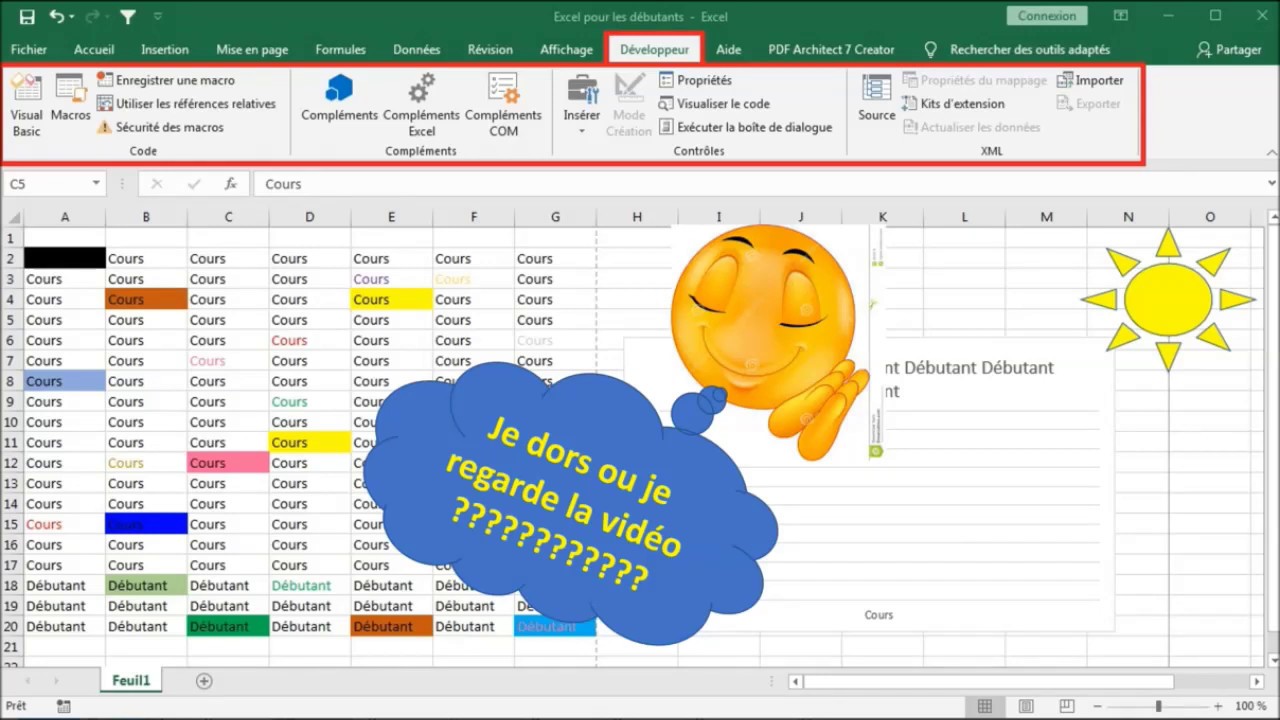The width and height of the screenshot is (1280, 720).
Task: Select the green cell C20 Débutant
Action: point(228,626)
